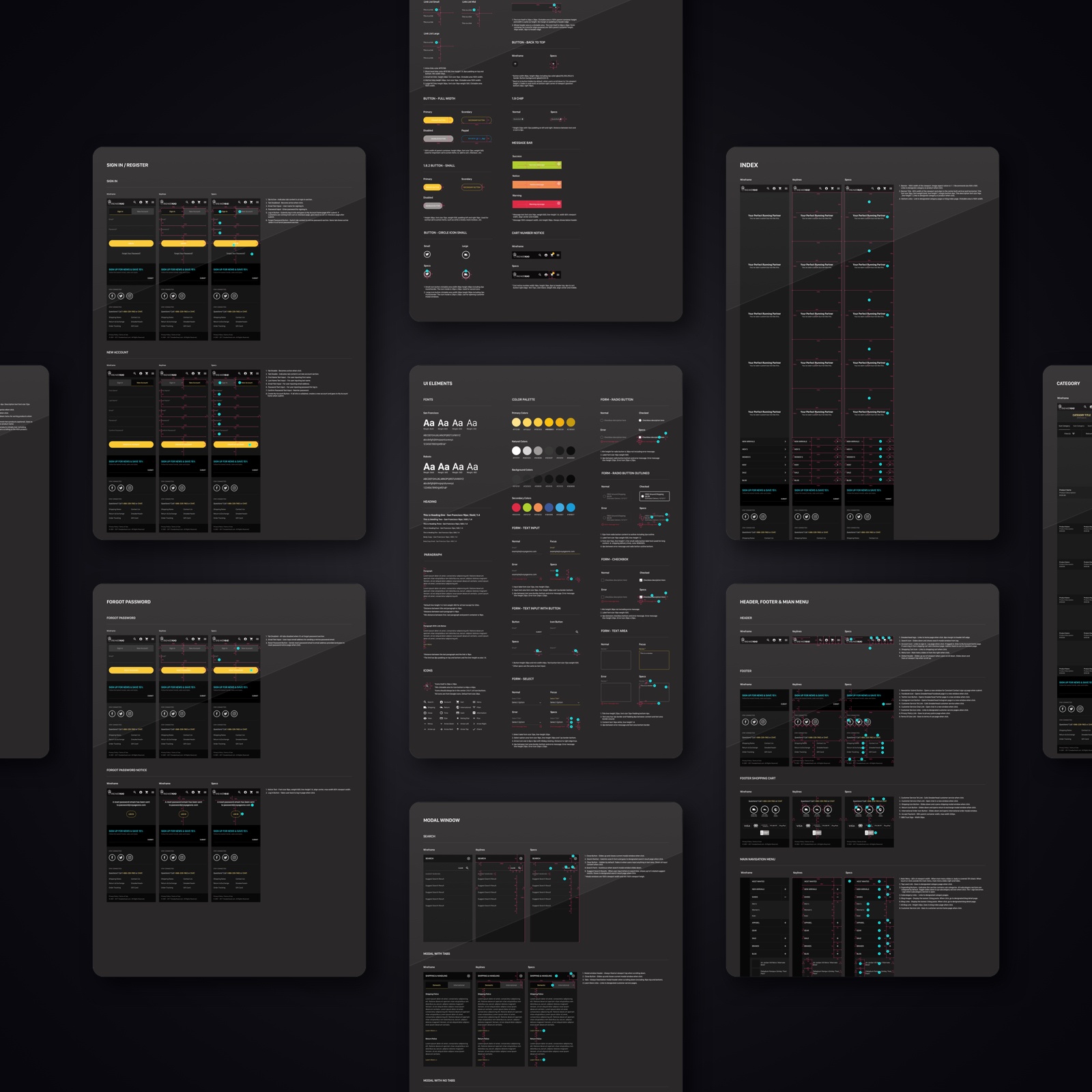
Task: Click Search icon in UI Elements icons list
Action: pyautogui.click(x=425, y=702)
